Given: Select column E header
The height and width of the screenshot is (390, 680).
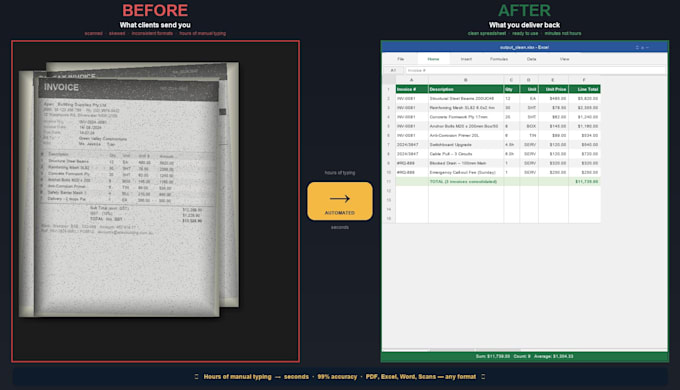Looking at the screenshot, I should (x=553, y=80).
